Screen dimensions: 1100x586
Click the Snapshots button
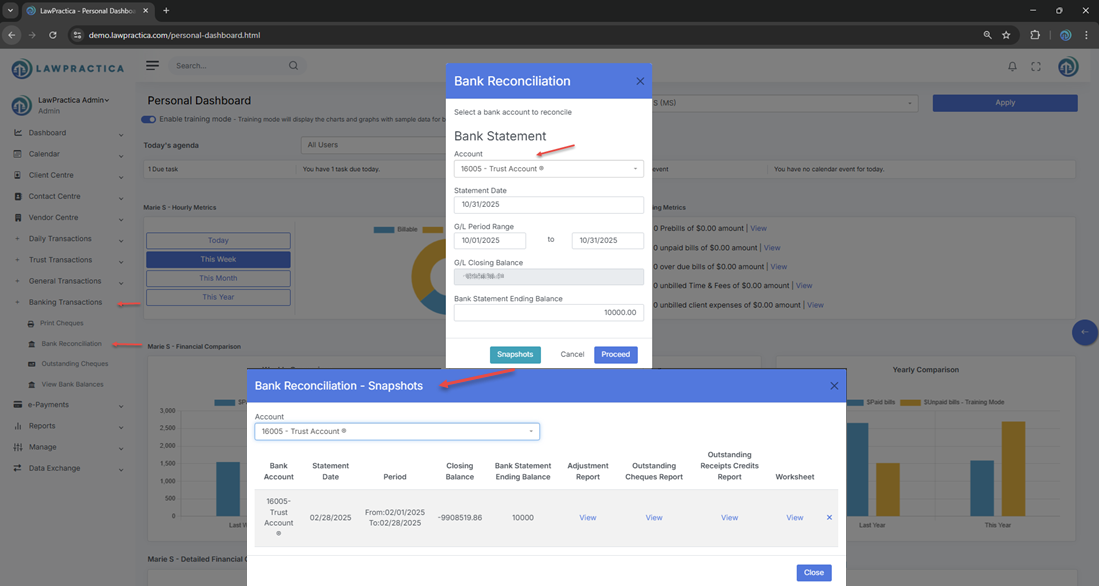pyautogui.click(x=515, y=354)
